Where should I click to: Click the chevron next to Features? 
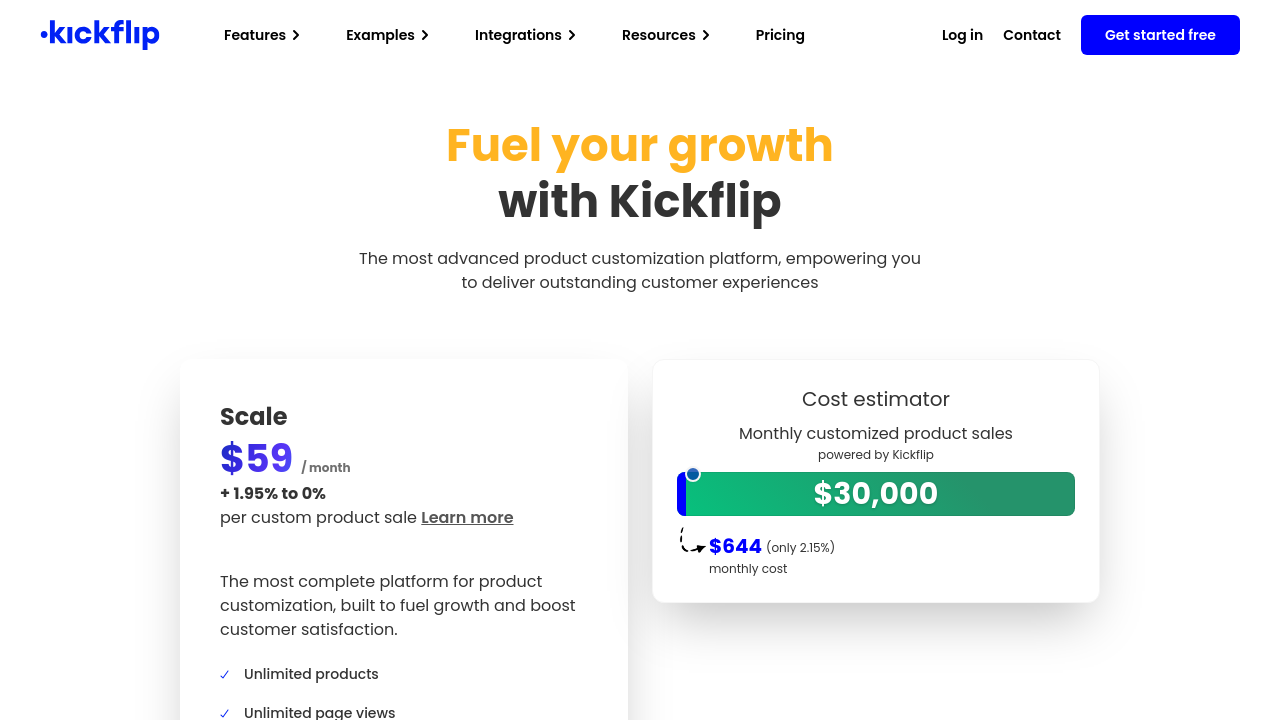[296, 35]
